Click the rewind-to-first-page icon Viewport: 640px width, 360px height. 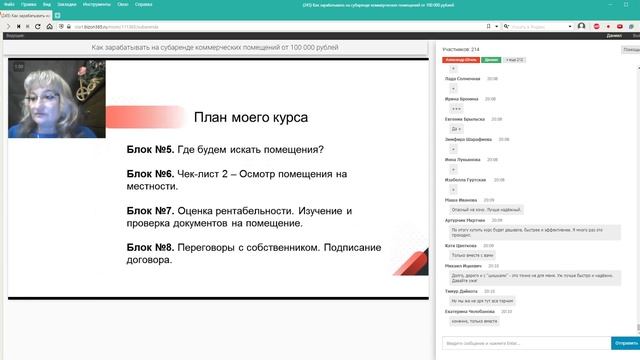tap(18, 27)
